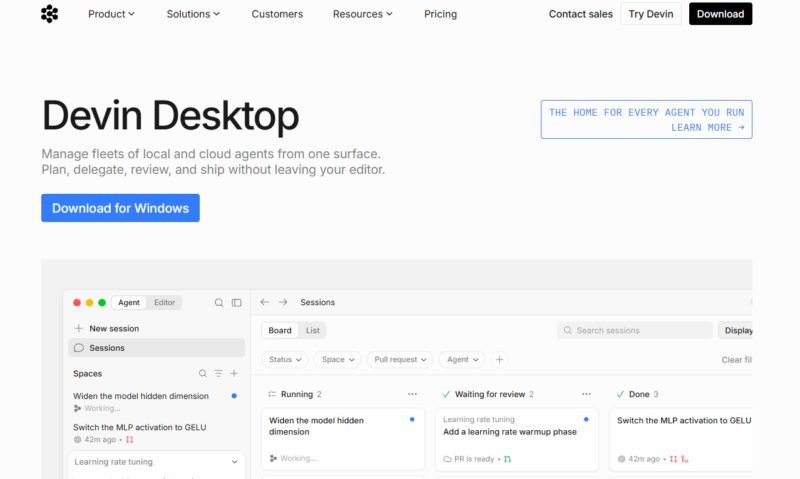The width and height of the screenshot is (800, 479).
Task: Click the filter icon in Spaces header
Action: click(x=218, y=373)
